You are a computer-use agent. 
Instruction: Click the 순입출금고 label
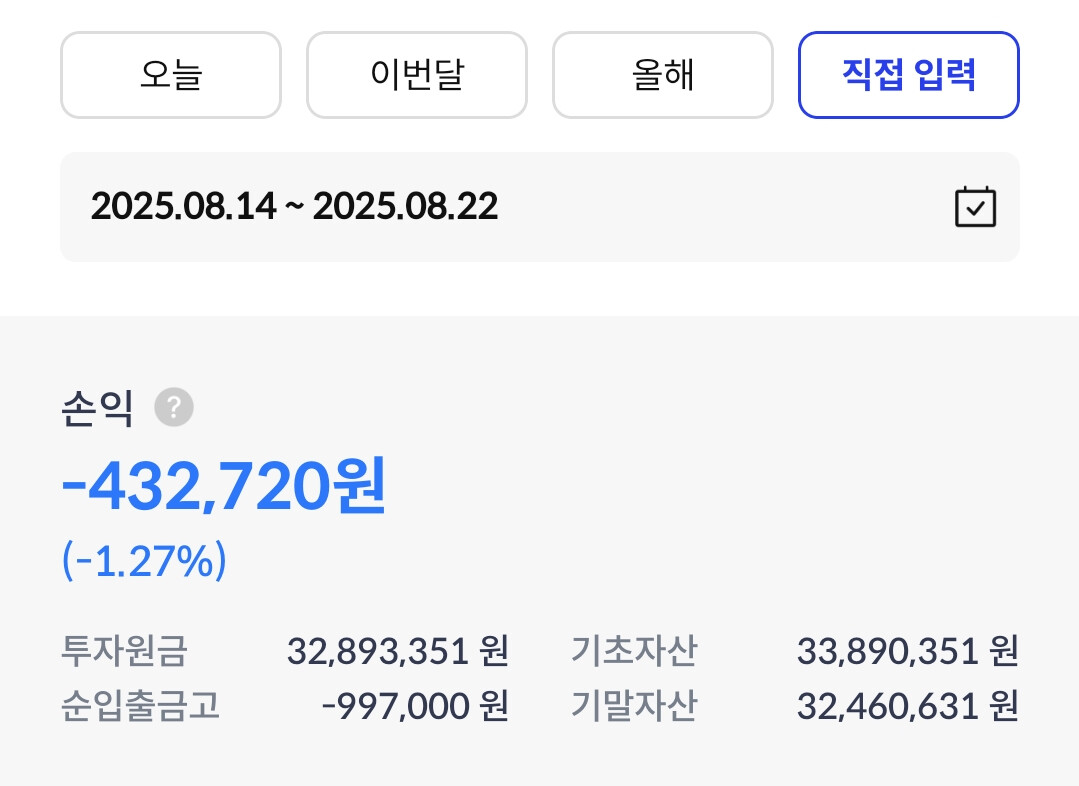point(140,707)
